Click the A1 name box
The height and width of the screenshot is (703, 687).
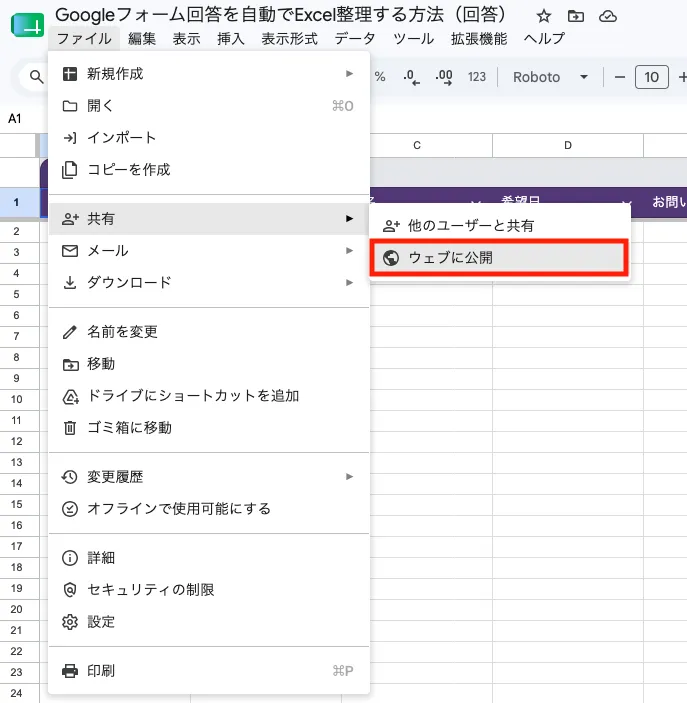click(15, 118)
